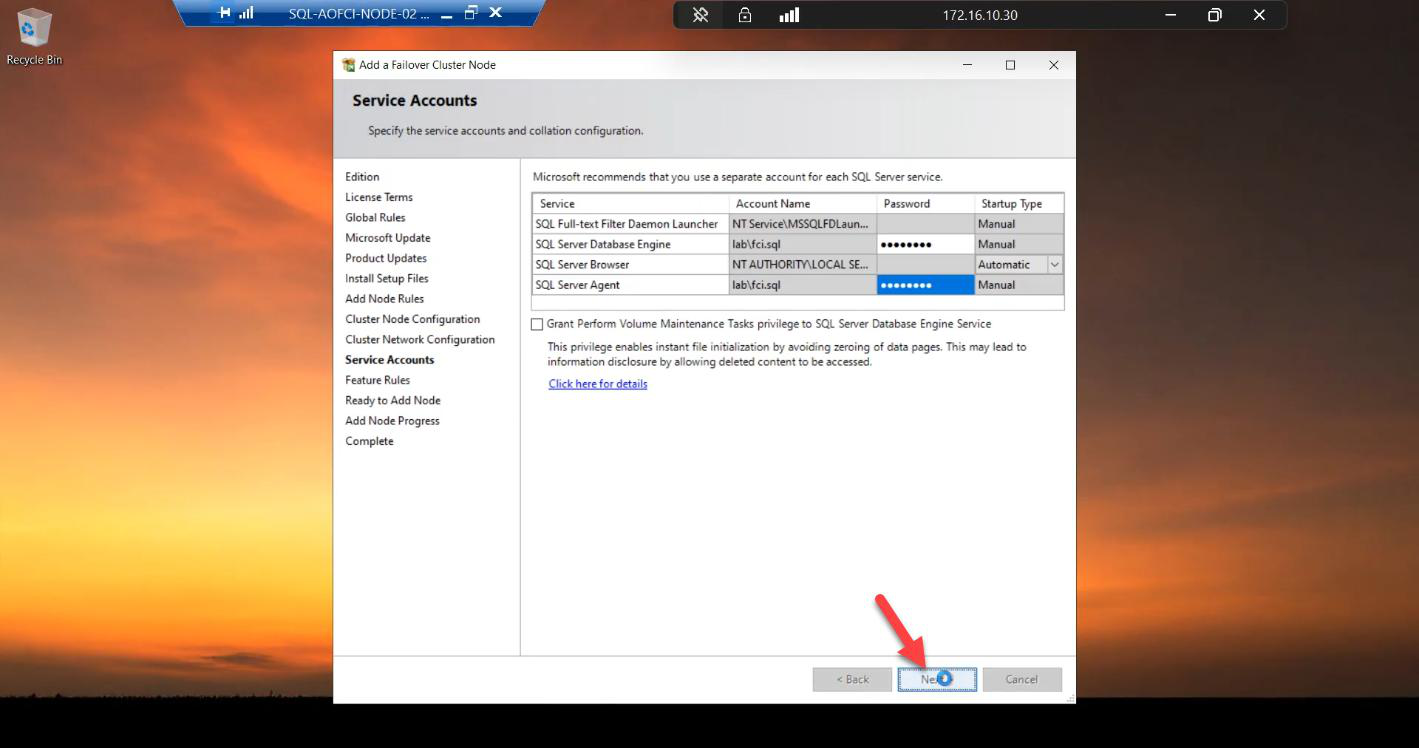Select the Microsoft Update step
This screenshot has height=748, width=1419.
click(388, 238)
